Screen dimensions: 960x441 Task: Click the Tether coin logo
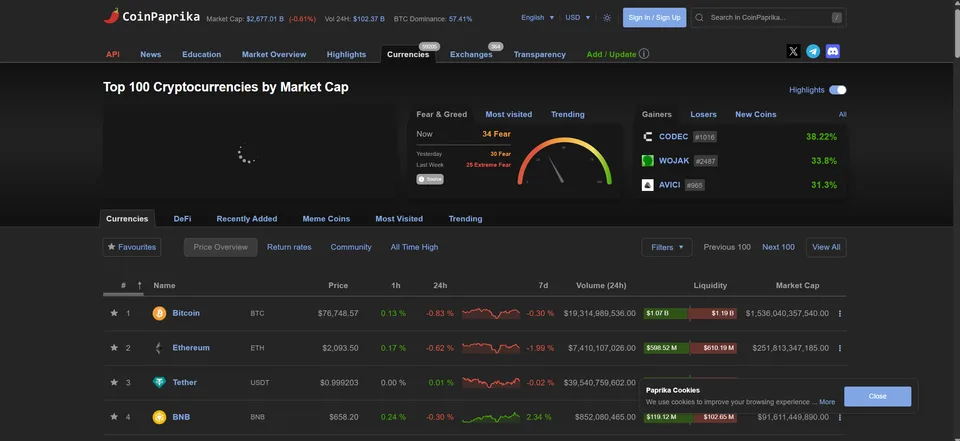coord(159,383)
